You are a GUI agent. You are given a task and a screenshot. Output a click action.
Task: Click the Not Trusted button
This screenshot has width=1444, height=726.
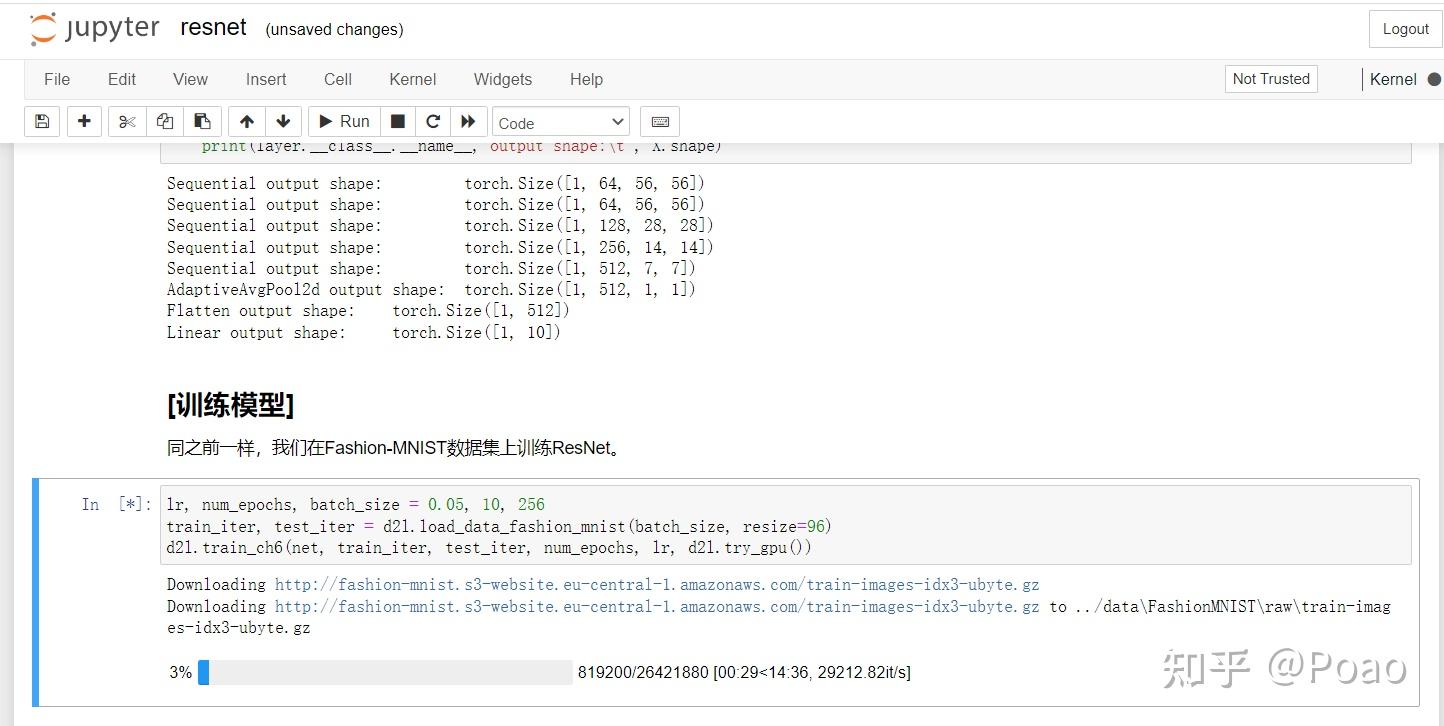(1270, 78)
